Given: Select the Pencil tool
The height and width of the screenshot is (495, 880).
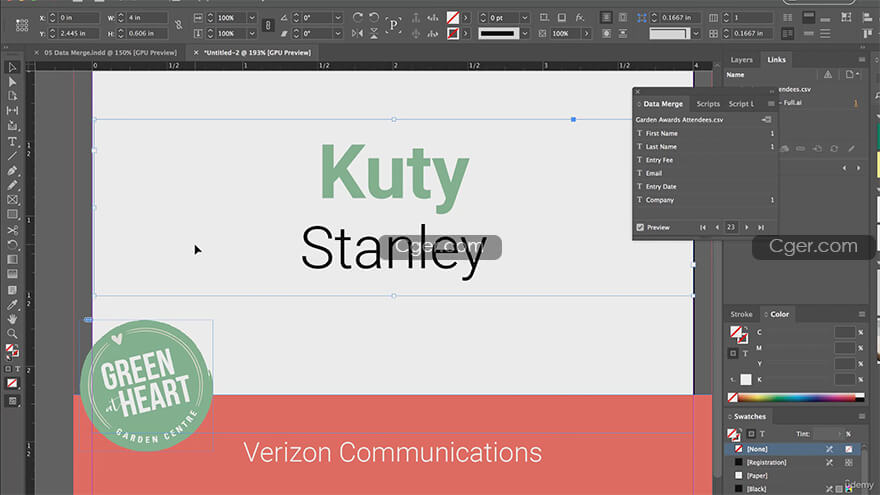Looking at the screenshot, I should 12,185.
